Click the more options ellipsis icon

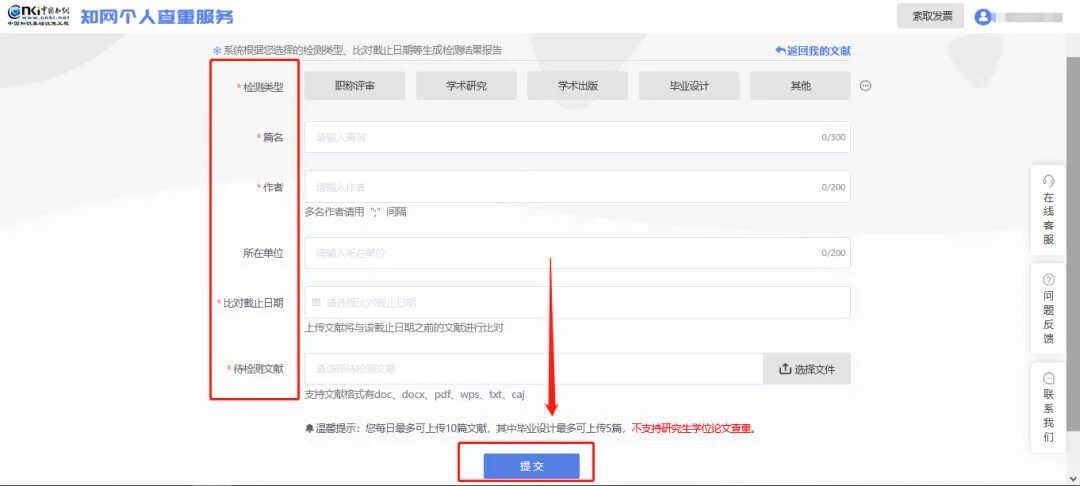point(866,86)
